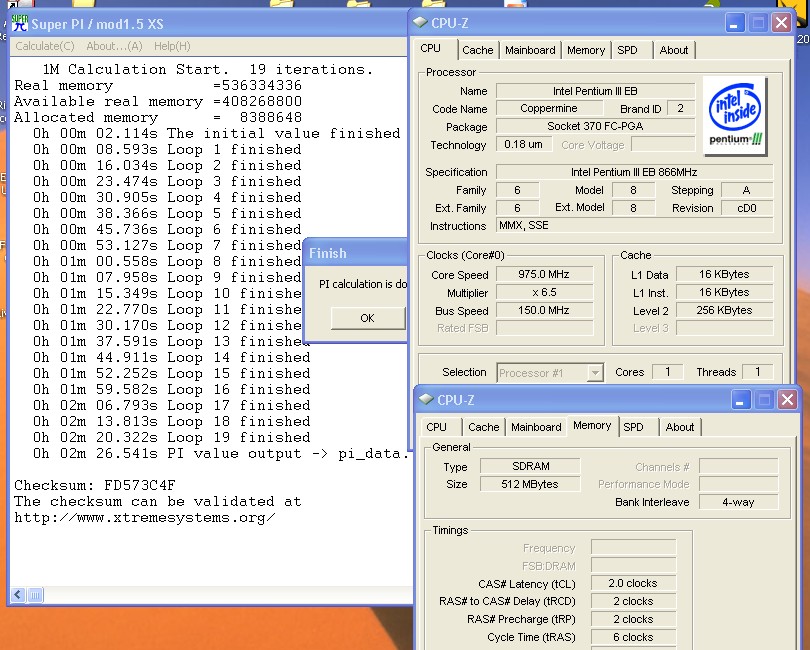The width and height of the screenshot is (810, 650).
Task: Click the Multiplier value 'x 6.5'
Action: point(544,292)
